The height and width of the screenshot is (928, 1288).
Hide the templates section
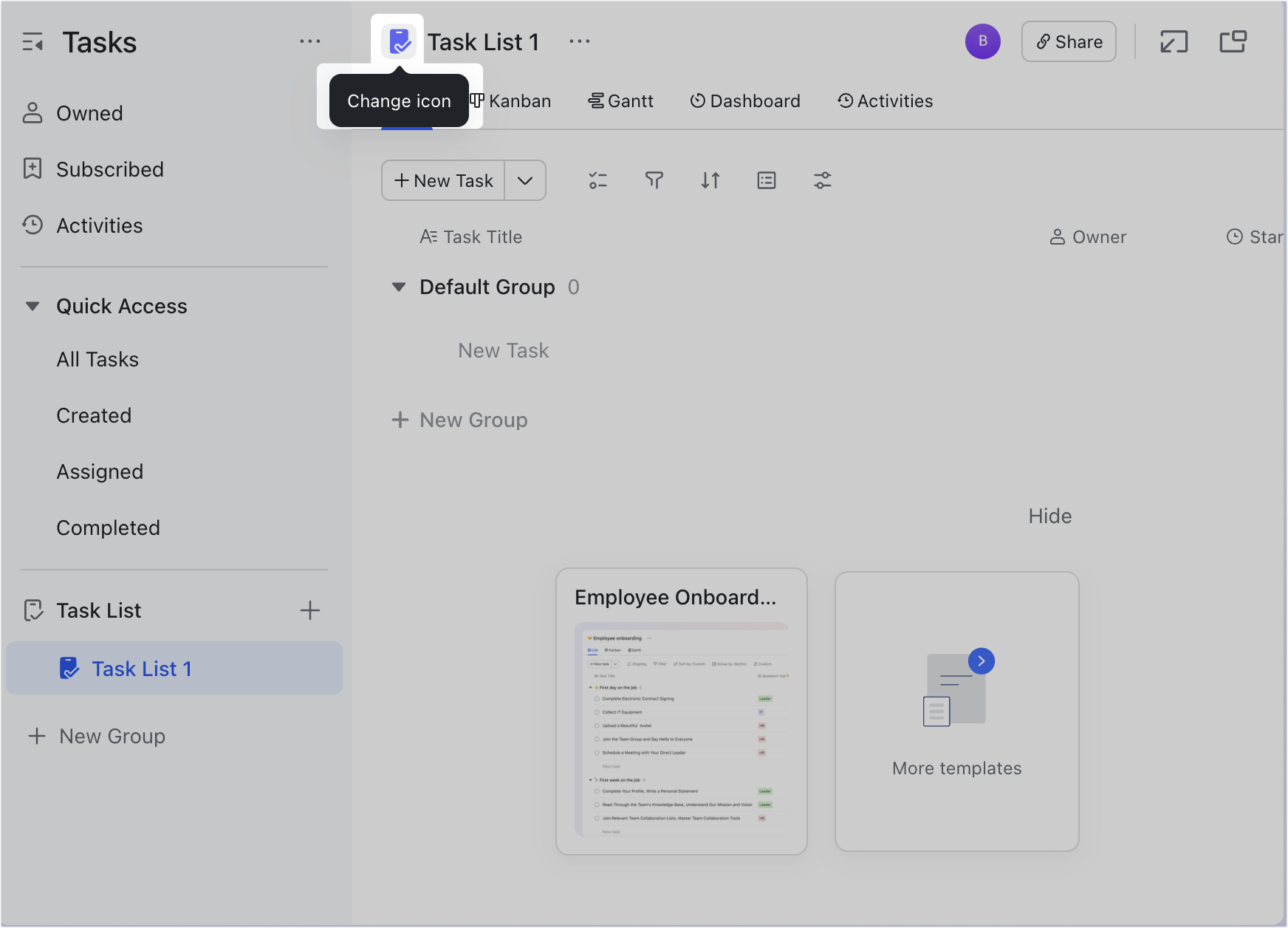coord(1049,516)
